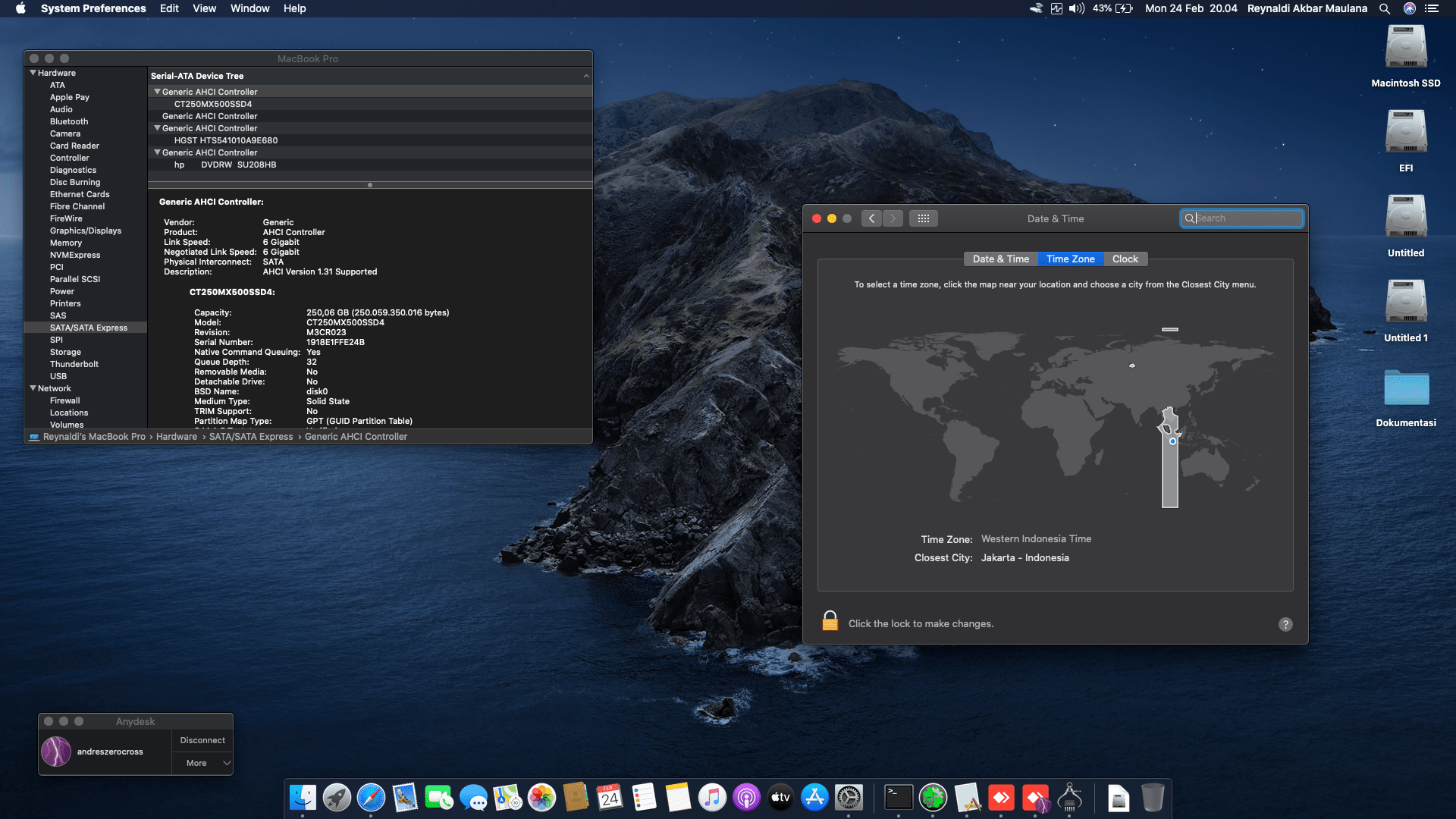
Task: Go back with the left arrow button
Action: tap(871, 218)
